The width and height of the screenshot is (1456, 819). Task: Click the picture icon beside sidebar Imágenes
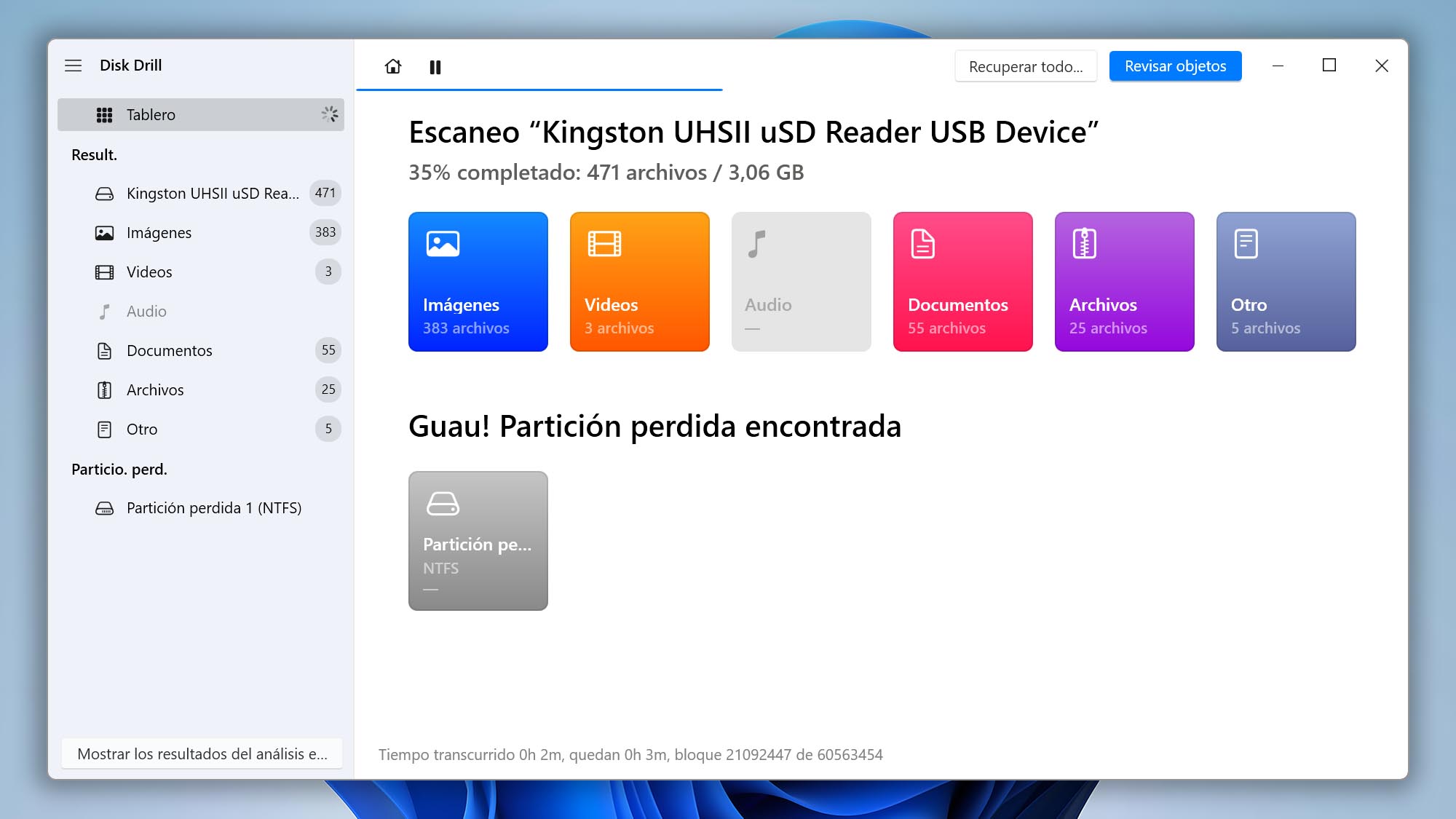point(105,233)
